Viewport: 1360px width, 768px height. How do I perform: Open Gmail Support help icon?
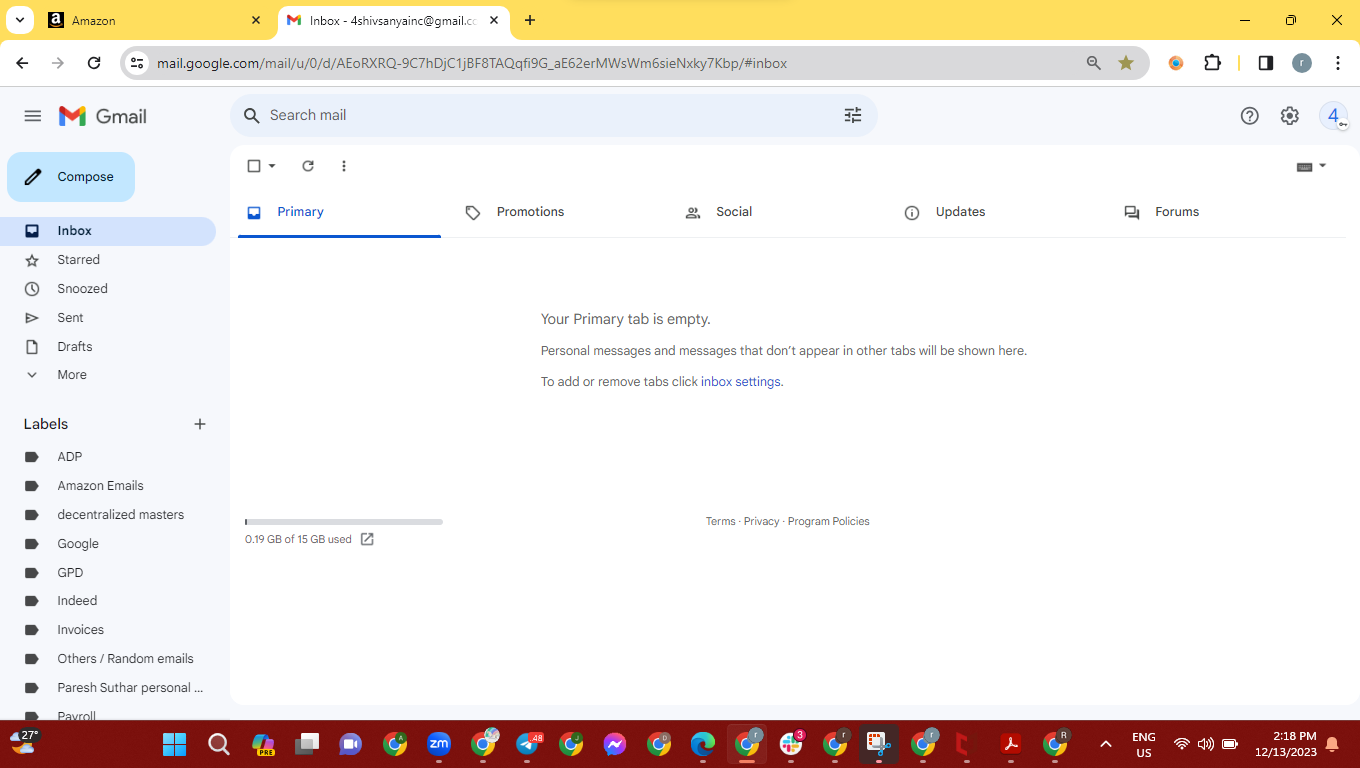tap(1249, 116)
